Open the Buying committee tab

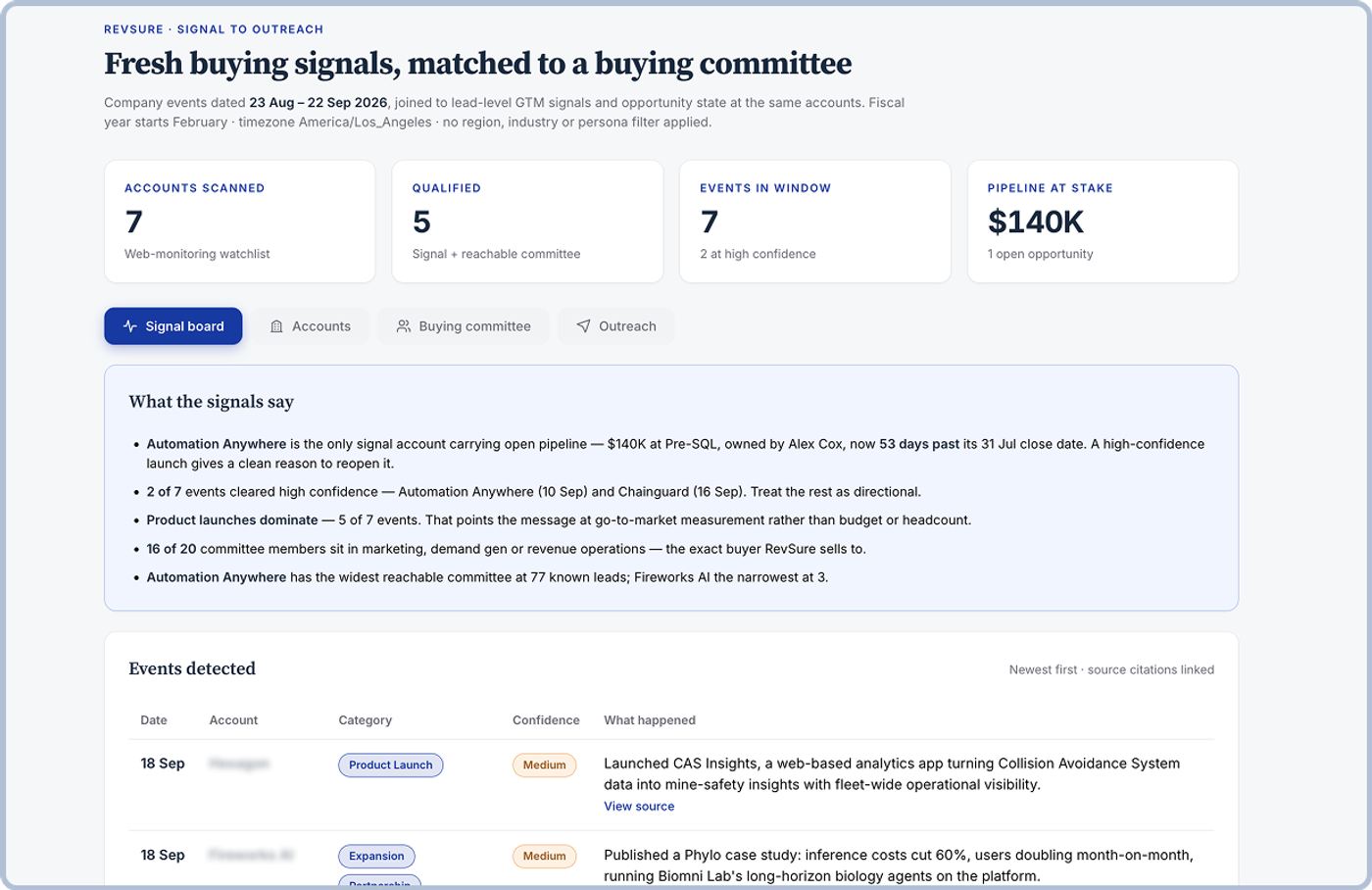463,326
